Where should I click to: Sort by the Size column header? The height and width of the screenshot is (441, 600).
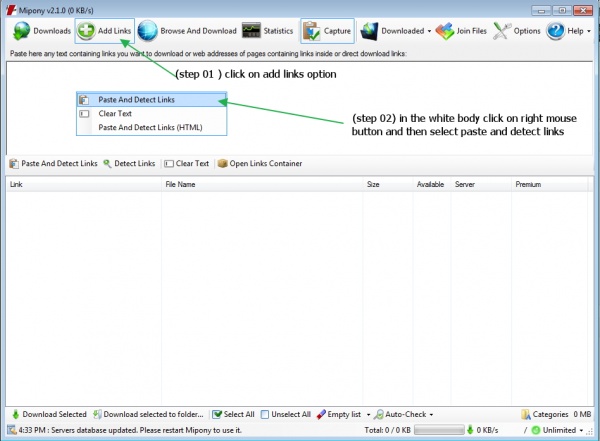[388, 185]
